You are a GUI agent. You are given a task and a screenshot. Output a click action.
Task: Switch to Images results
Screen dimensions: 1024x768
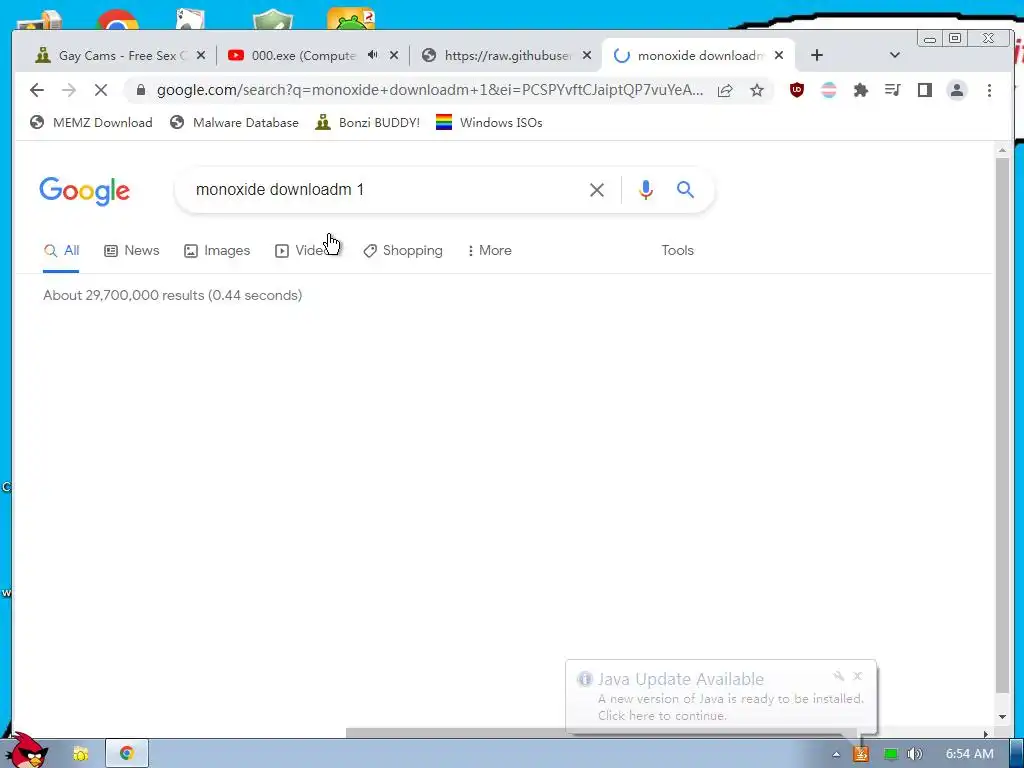[217, 251]
